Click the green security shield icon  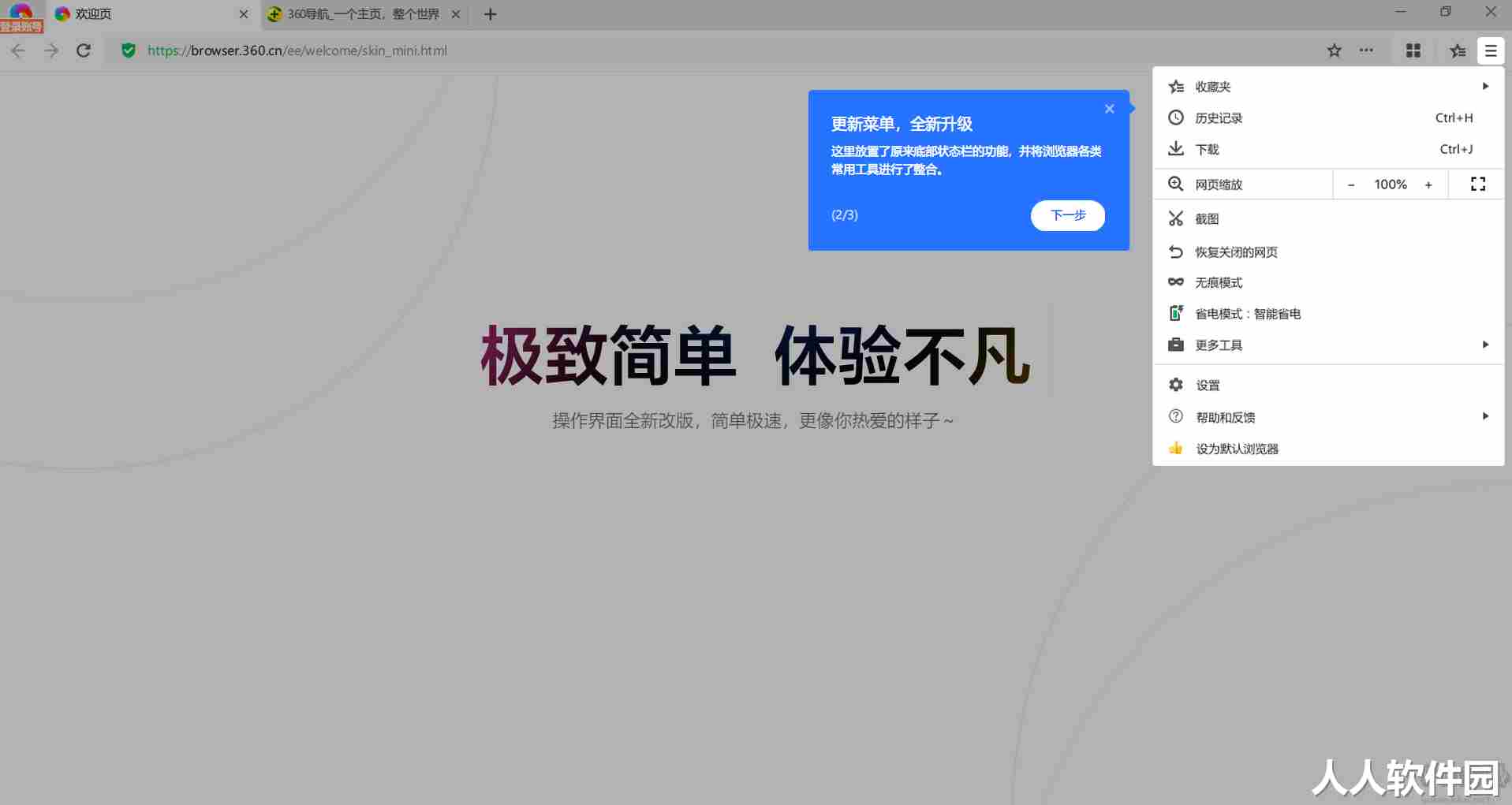129,50
